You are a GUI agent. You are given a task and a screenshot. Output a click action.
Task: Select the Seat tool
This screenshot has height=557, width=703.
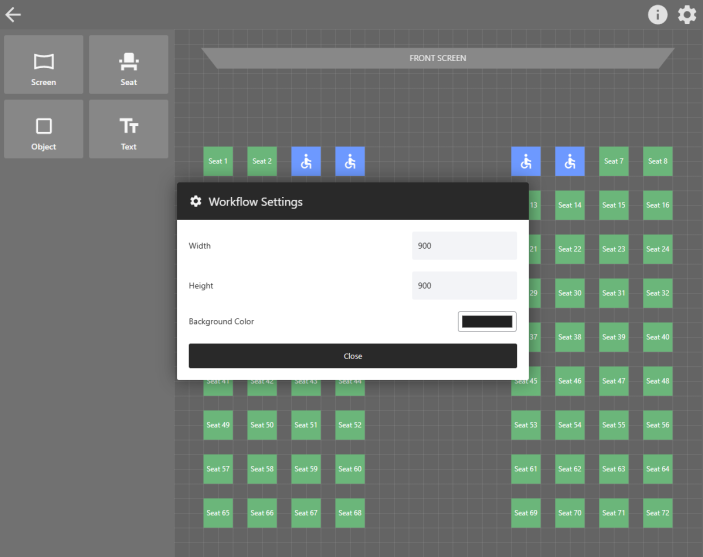pyautogui.click(x=129, y=65)
